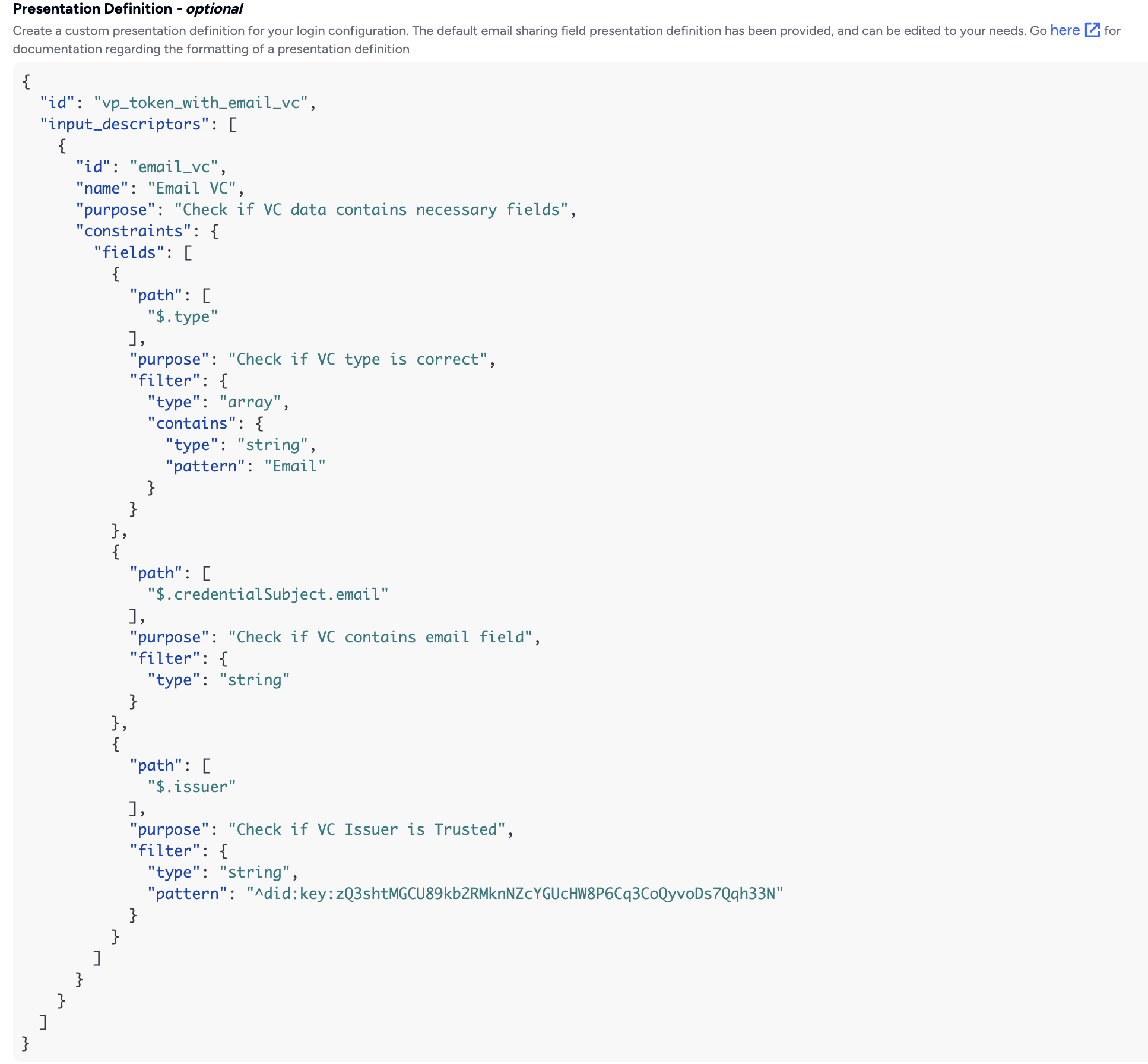Click "Check if VC contains email field" text
The width and height of the screenshot is (1148, 1064).
pos(380,637)
